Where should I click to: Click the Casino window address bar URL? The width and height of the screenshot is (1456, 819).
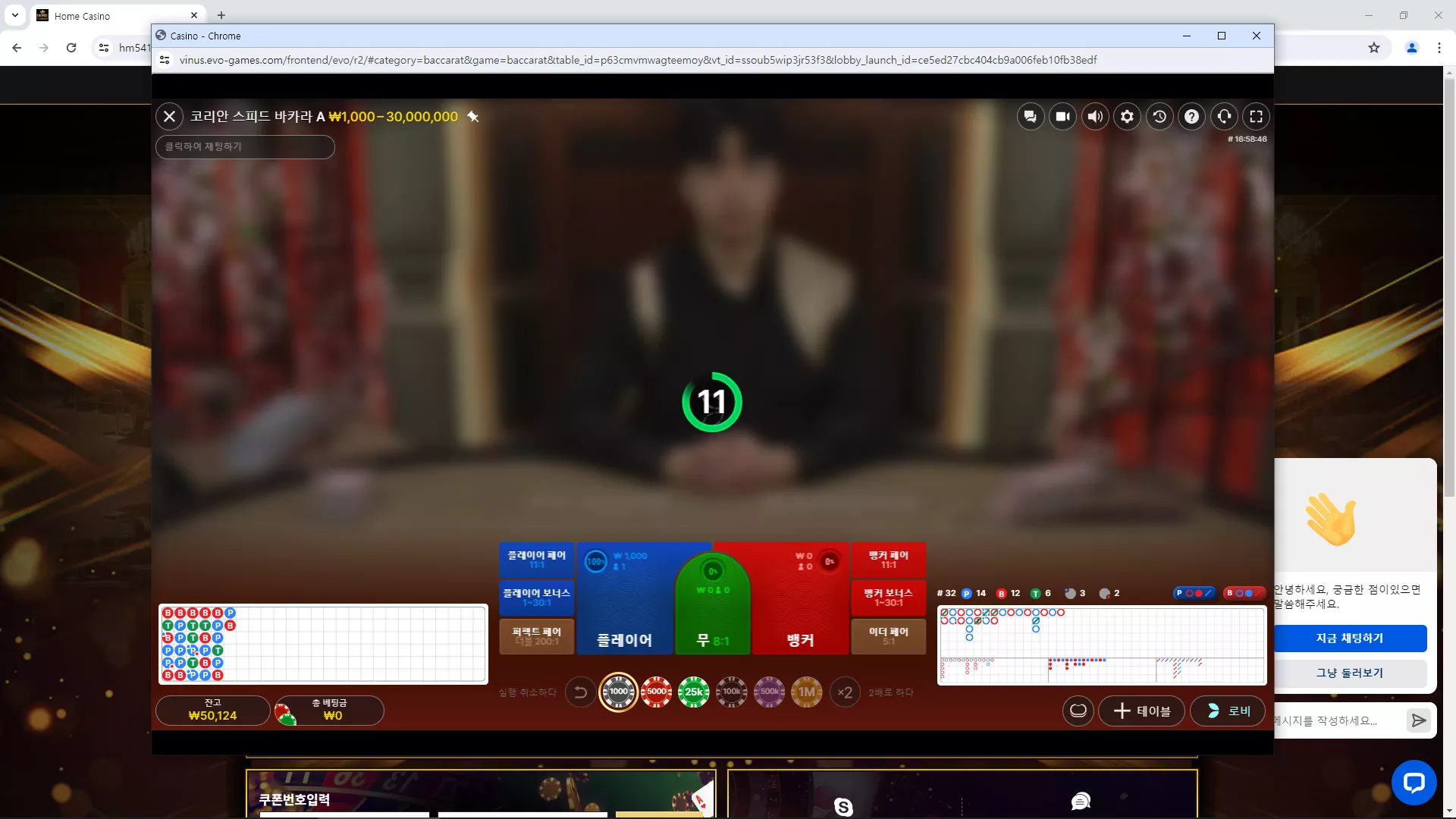pyautogui.click(x=638, y=60)
